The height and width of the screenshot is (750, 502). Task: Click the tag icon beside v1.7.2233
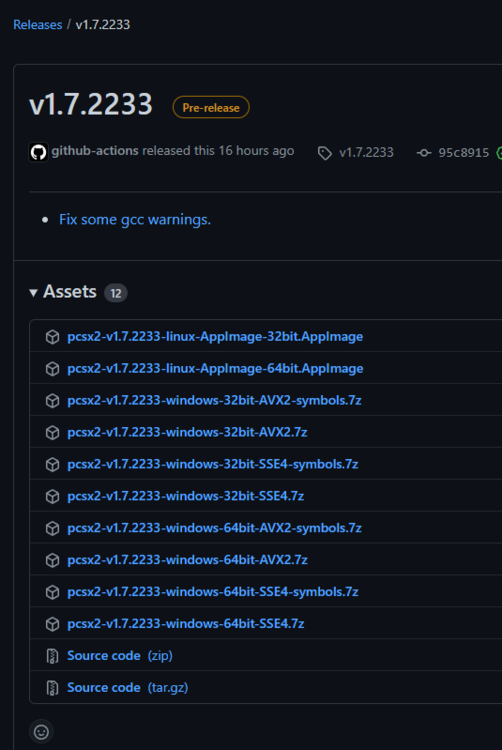point(325,153)
